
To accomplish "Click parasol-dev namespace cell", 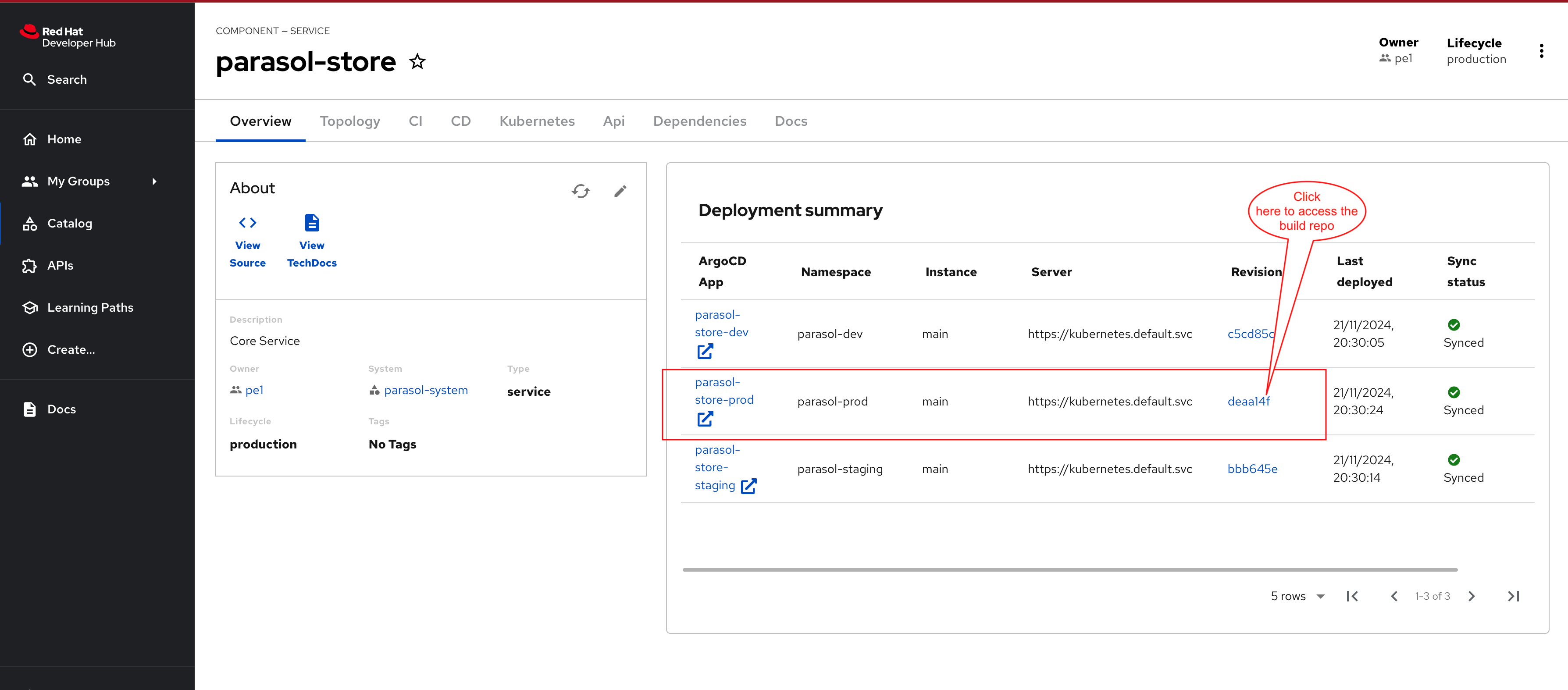I will point(830,334).
